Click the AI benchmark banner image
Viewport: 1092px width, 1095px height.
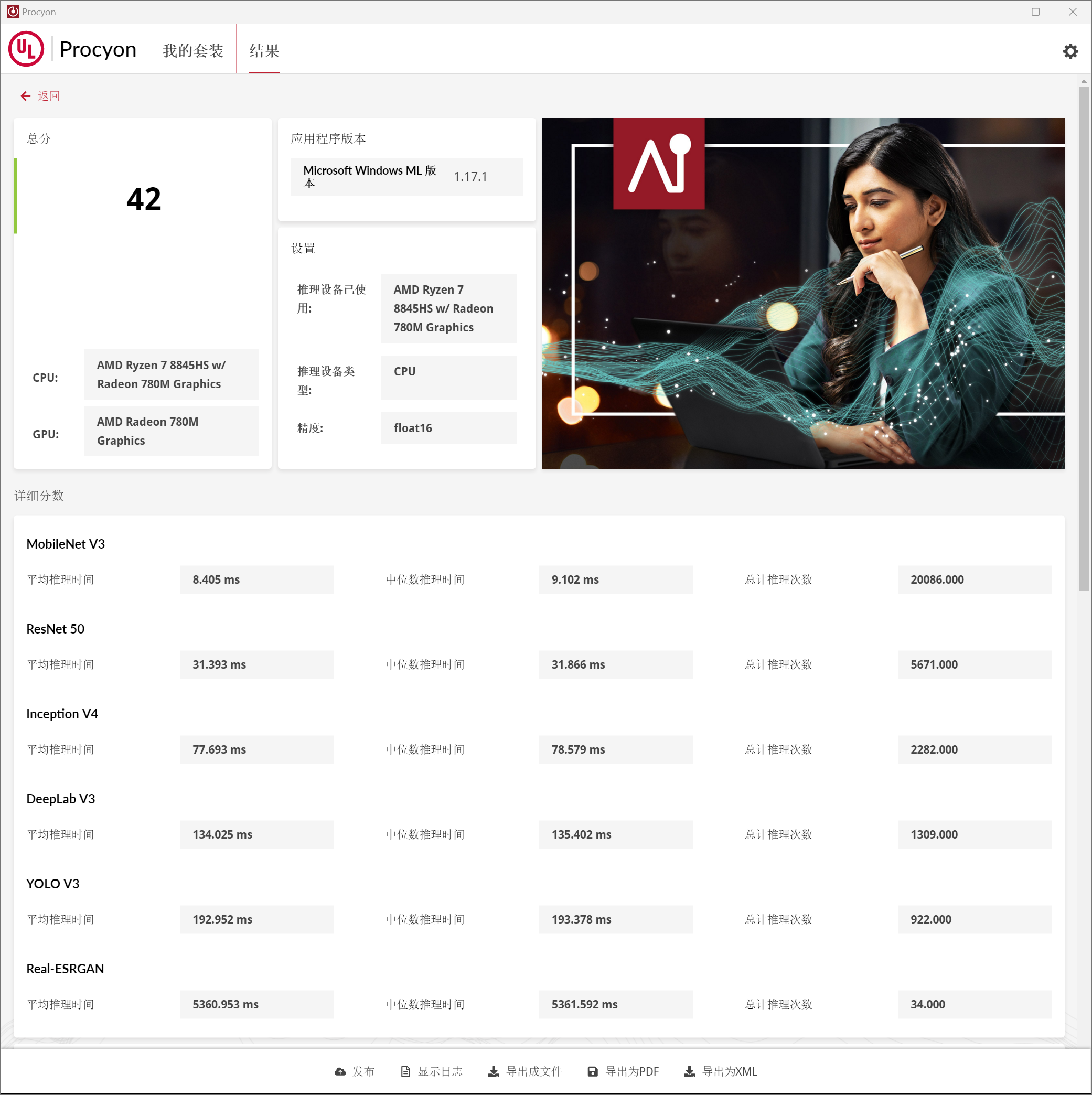point(803,293)
